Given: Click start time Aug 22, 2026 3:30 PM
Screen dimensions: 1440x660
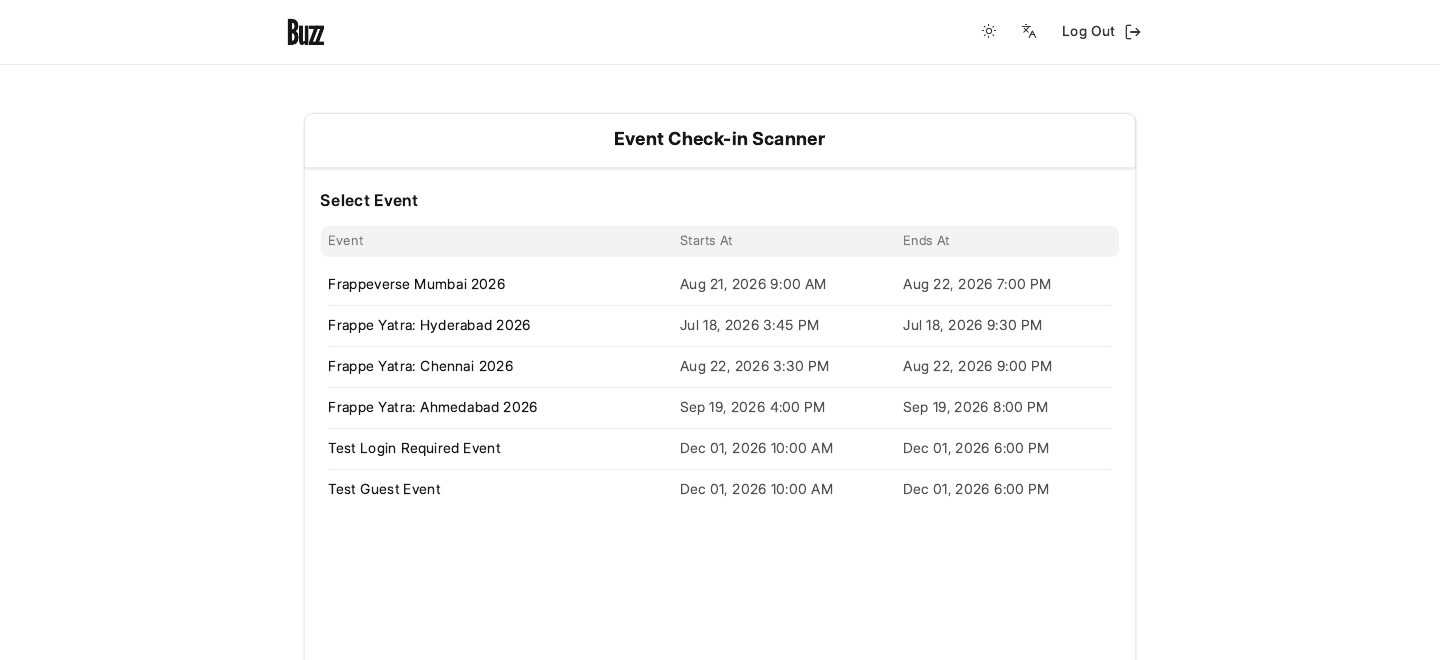Looking at the screenshot, I should tap(755, 367).
